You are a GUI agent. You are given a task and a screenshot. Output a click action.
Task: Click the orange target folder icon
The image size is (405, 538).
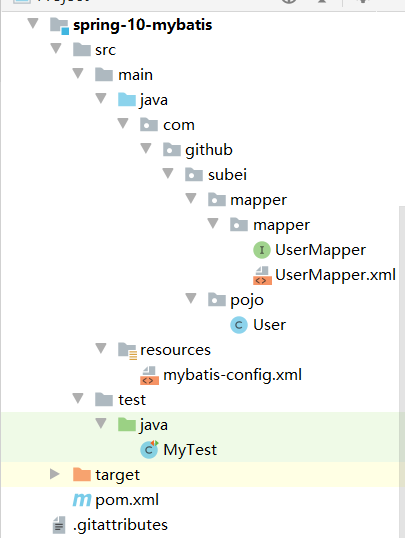(82, 475)
